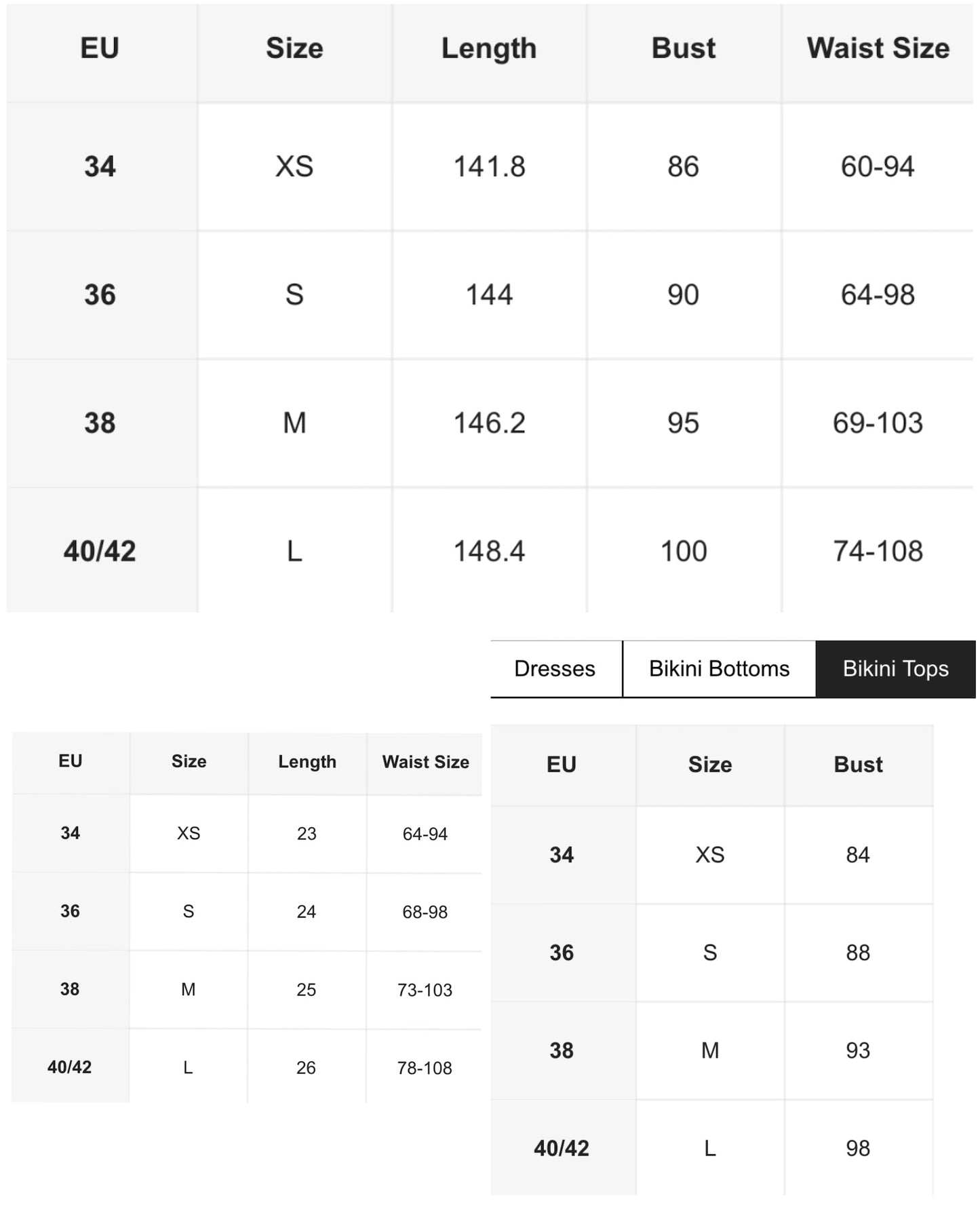Select the bust value 84

point(858,855)
